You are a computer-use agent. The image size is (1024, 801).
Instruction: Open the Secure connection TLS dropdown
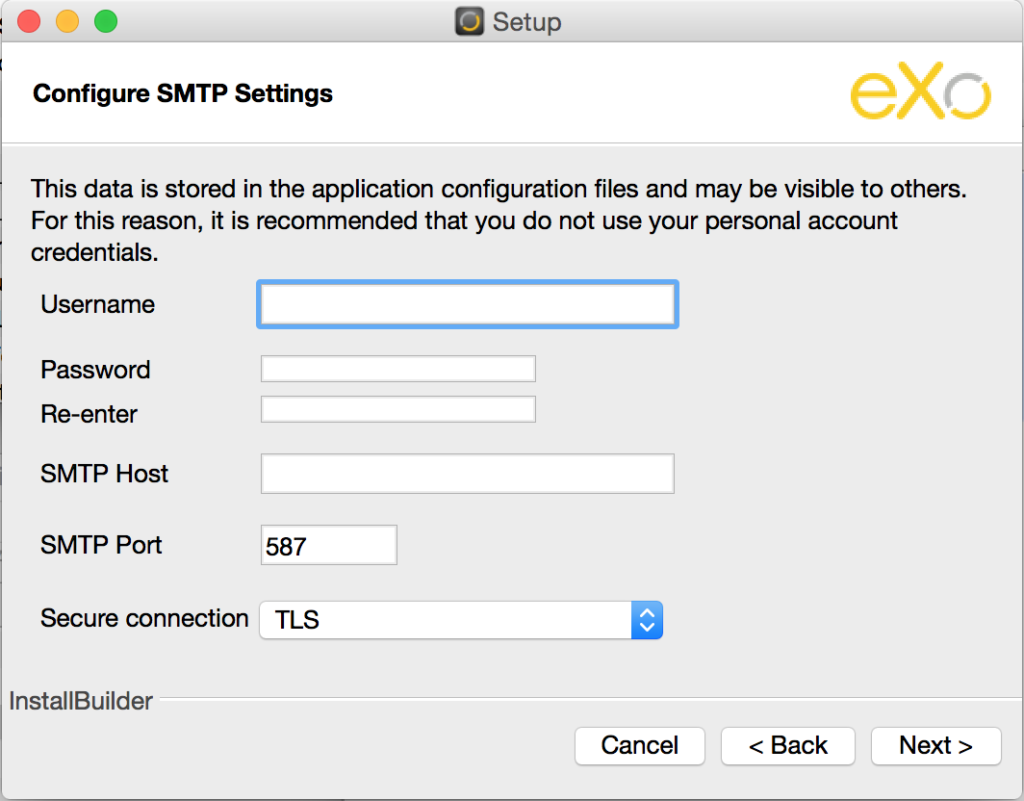point(445,620)
